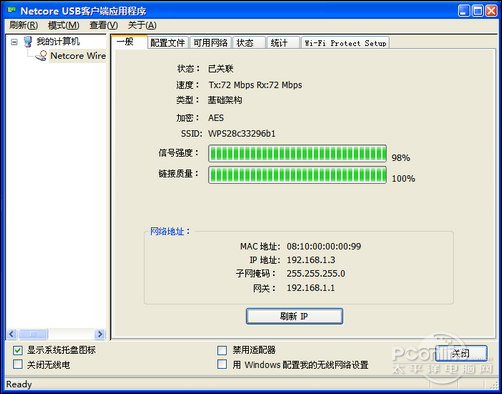502x394 pixels.
Task: Enable the turn off radio checkbox
Action: point(18,364)
